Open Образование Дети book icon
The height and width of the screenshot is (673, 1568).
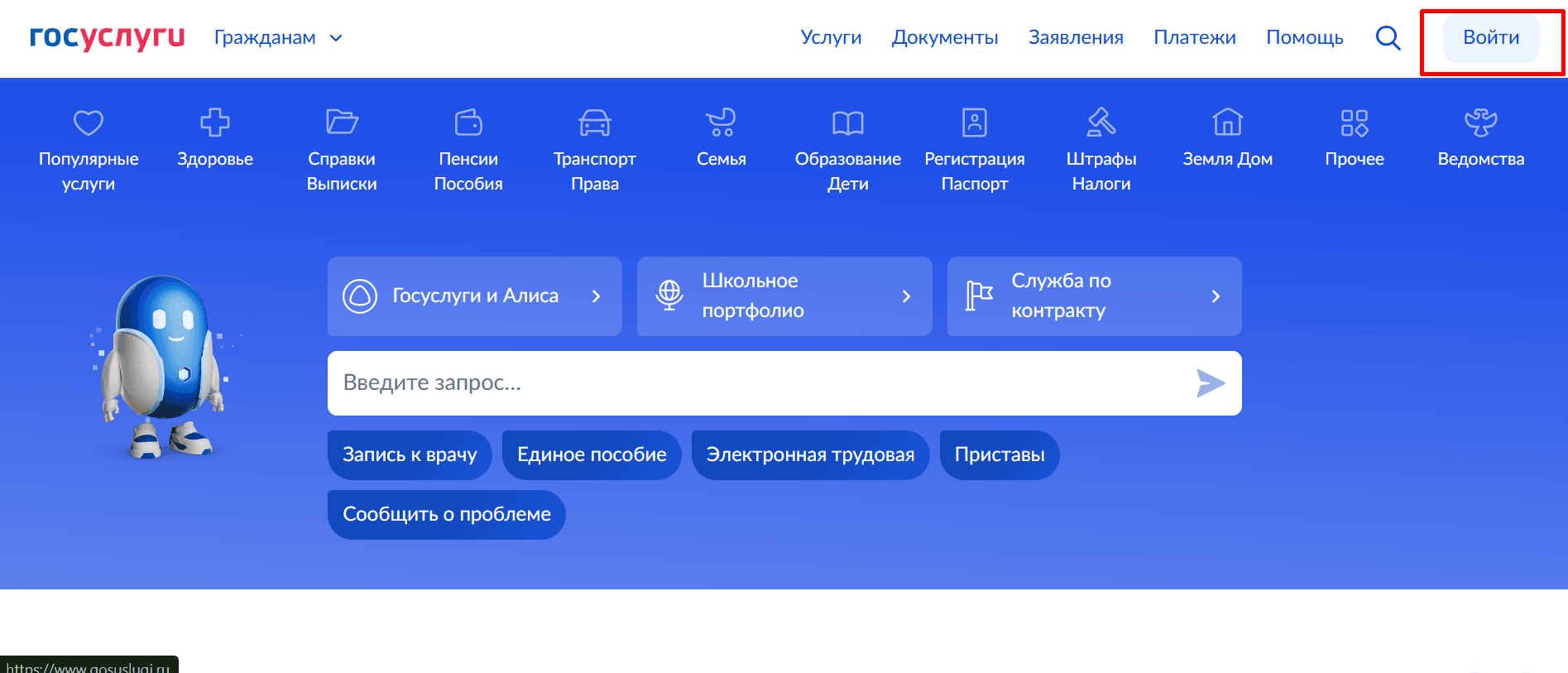click(x=848, y=123)
